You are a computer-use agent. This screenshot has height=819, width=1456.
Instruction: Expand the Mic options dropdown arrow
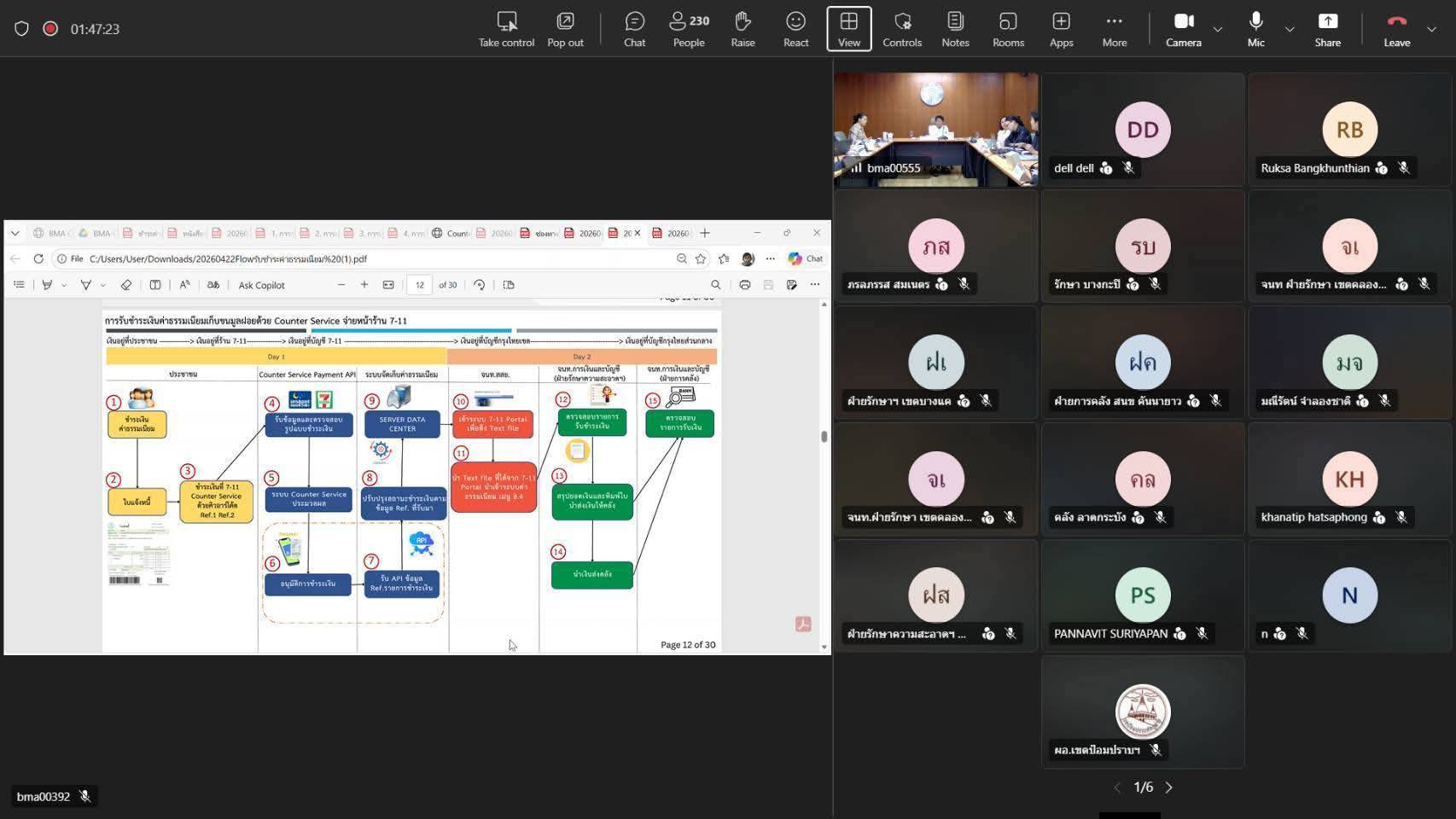click(x=1290, y=29)
